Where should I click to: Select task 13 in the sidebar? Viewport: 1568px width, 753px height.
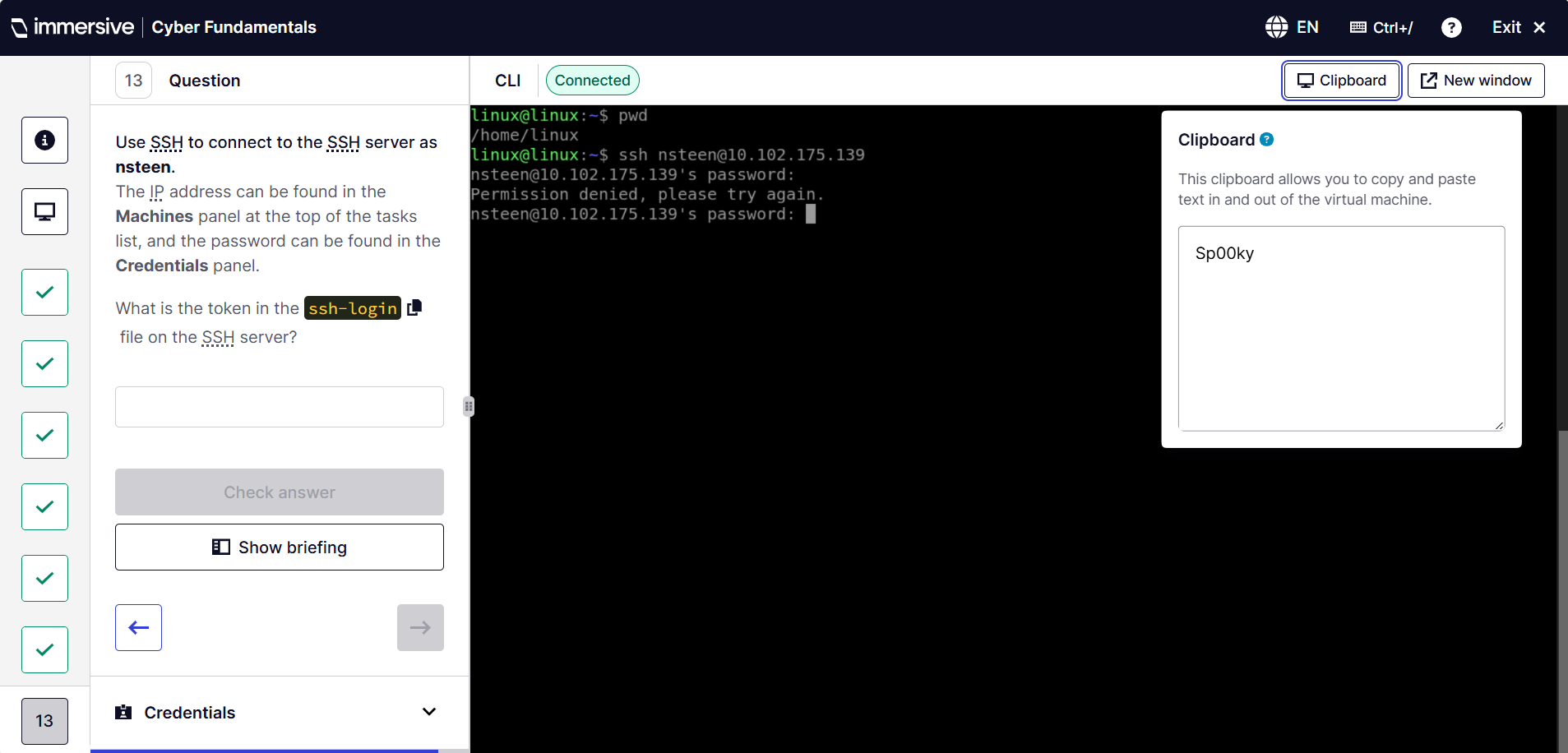click(x=44, y=721)
